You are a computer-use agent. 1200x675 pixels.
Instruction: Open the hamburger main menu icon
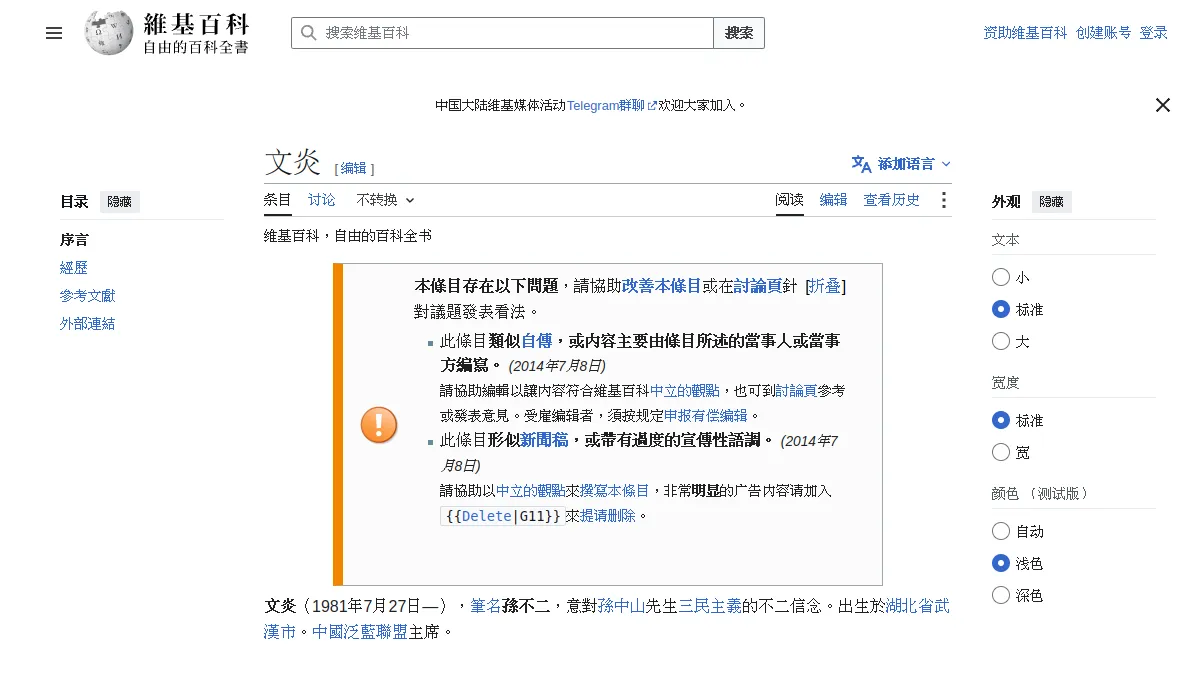(54, 33)
